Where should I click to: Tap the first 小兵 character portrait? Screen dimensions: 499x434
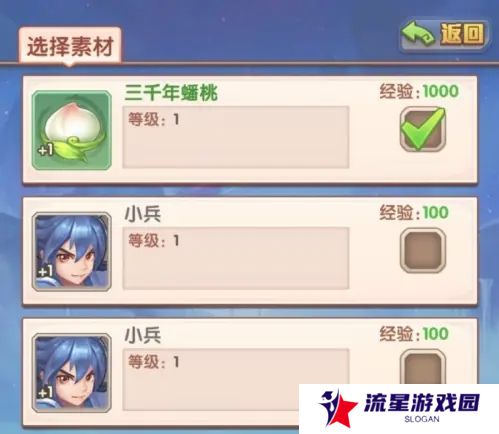72,251
